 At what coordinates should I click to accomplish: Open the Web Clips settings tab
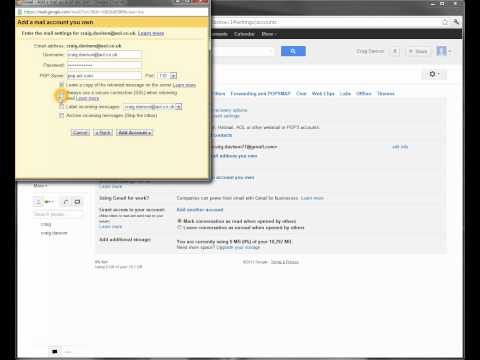[x=323, y=94]
